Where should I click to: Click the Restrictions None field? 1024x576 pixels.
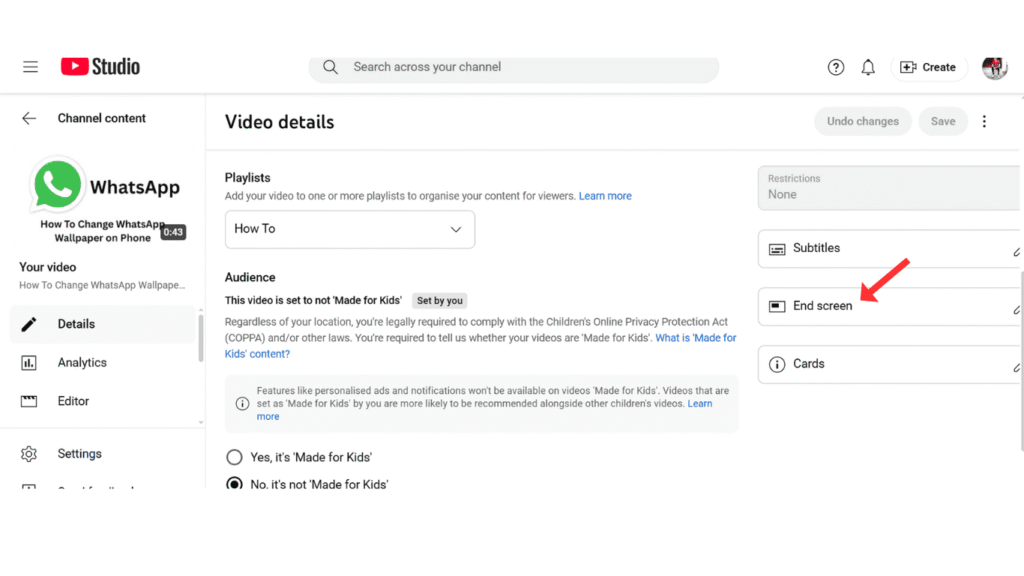pyautogui.click(x=889, y=188)
